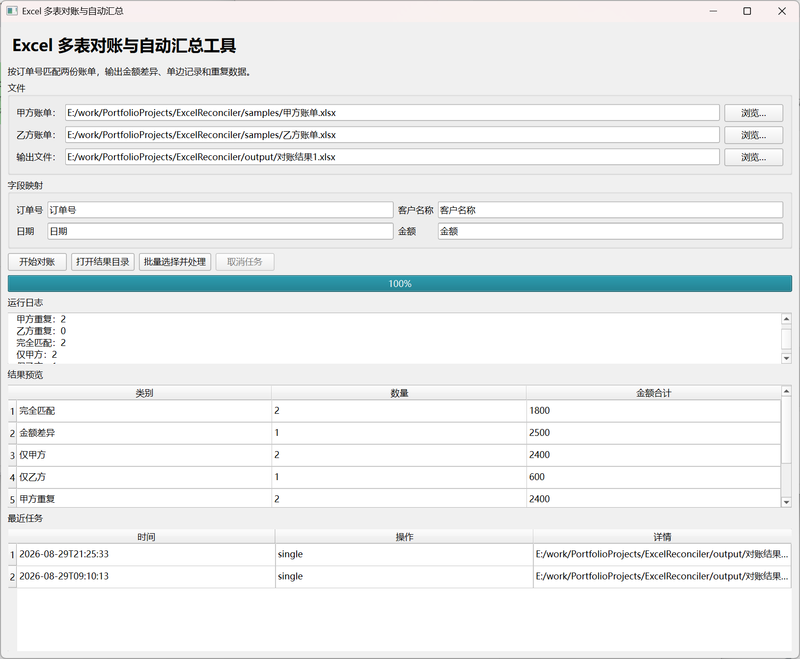Focus the 日期 mapping field
800x659 pixels.
[220, 231]
